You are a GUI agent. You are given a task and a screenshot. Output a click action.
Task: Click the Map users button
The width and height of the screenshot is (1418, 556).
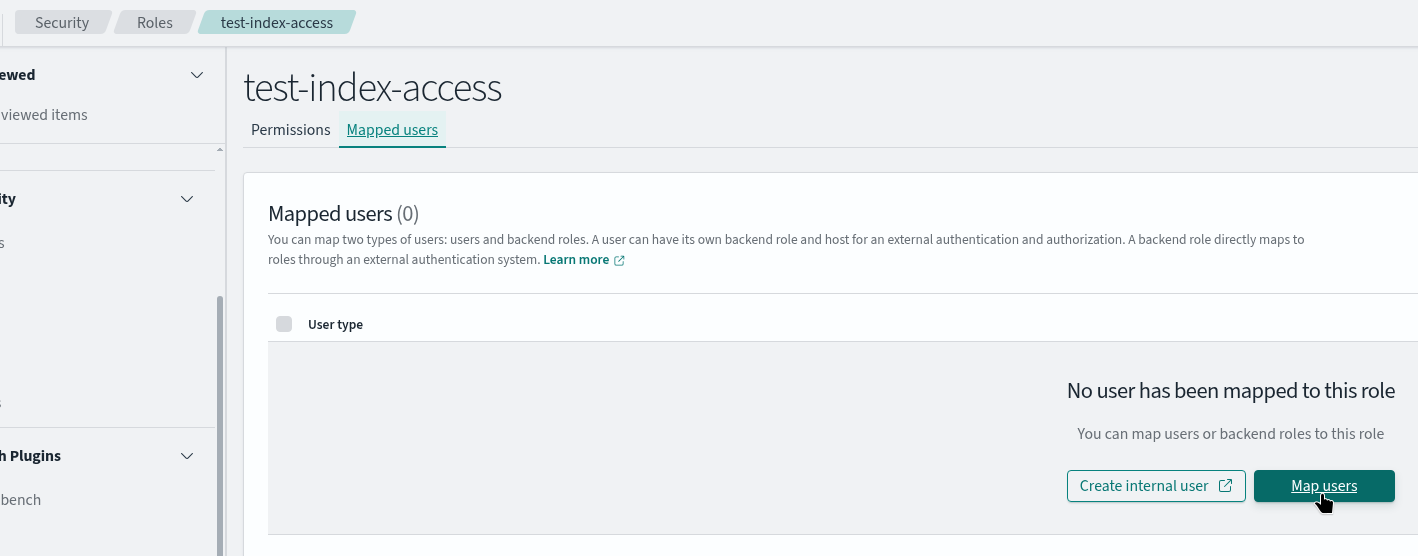coord(1324,486)
